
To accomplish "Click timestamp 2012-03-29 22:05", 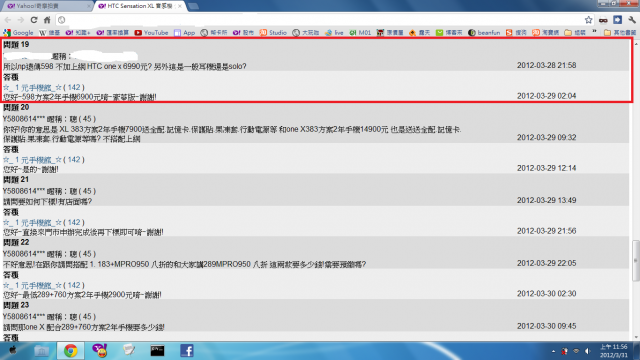I will click(x=547, y=263).
